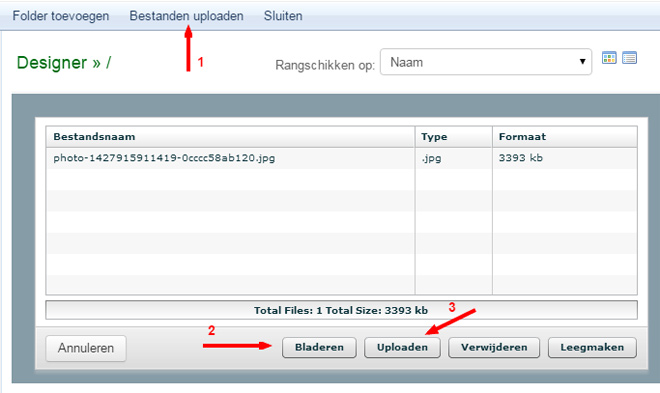Click the Annuleren button
Image resolution: width=660 pixels, height=393 pixels.
(x=86, y=348)
